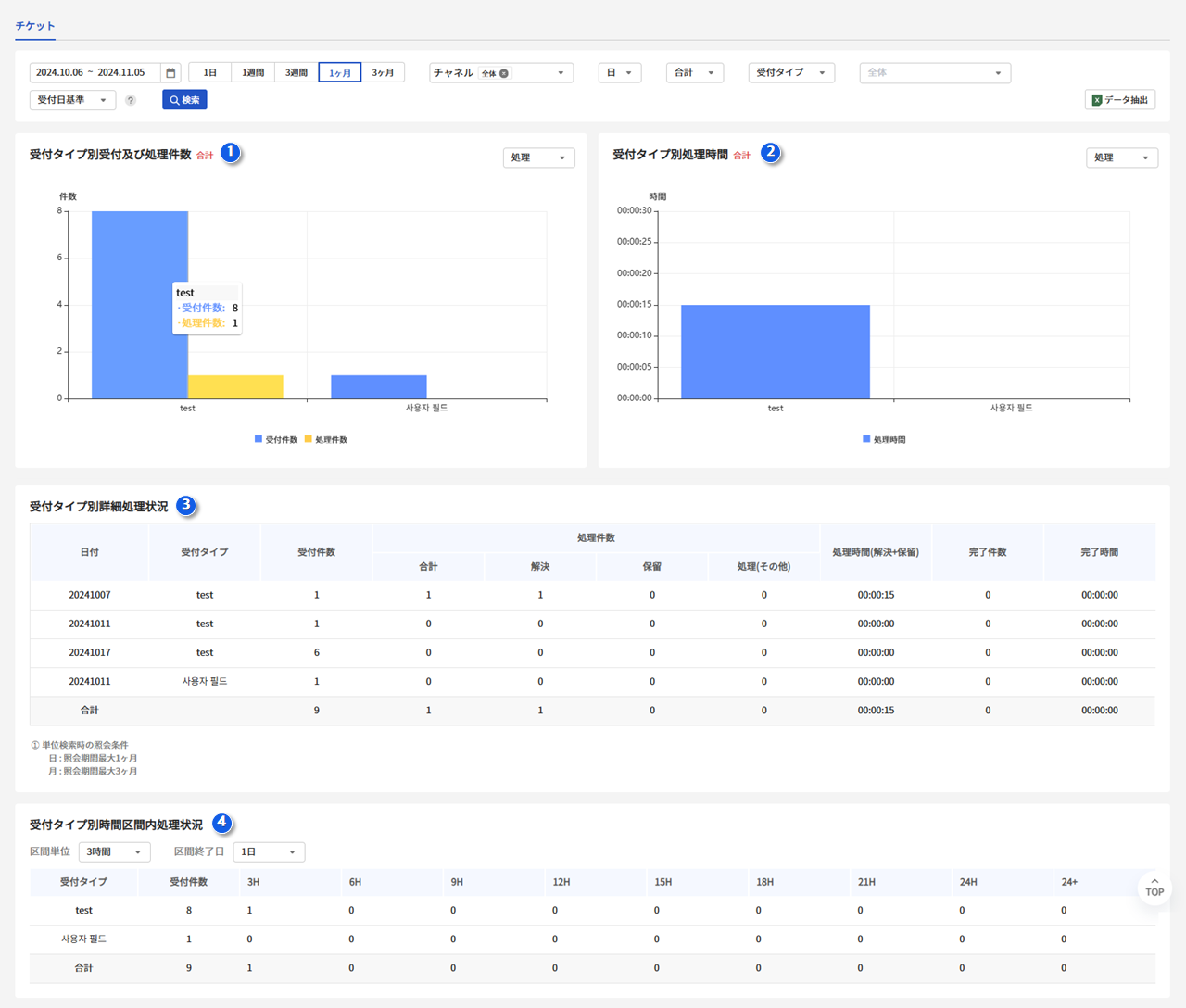
Task: Expand the 受付タイプ dropdown
Action: [790, 72]
